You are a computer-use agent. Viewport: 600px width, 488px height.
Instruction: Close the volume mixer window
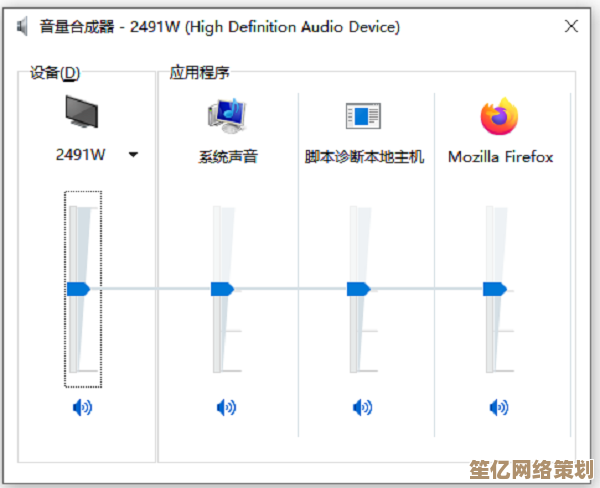click(x=571, y=26)
